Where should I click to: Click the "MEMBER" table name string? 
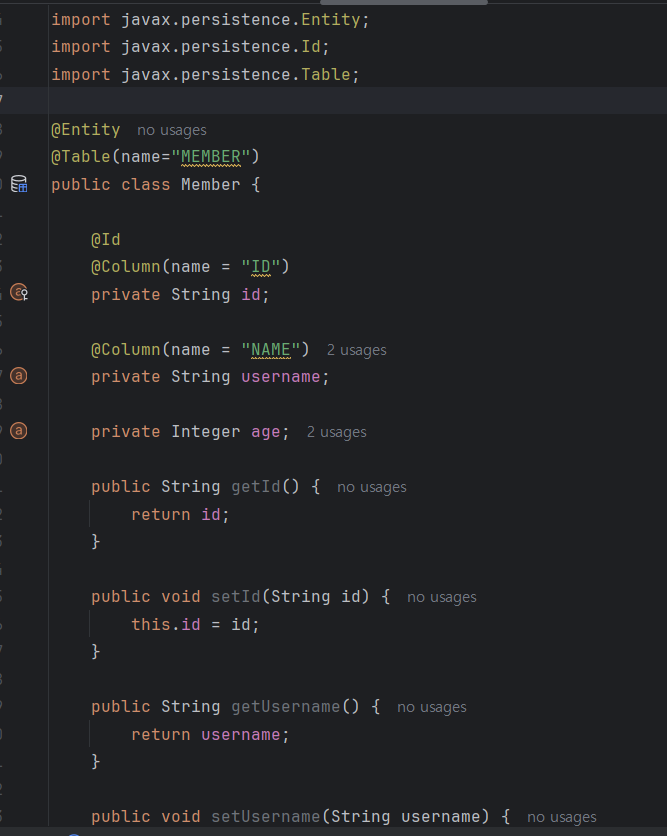[211, 157]
